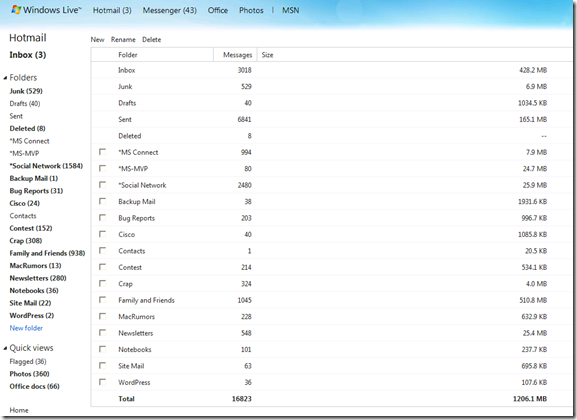The width and height of the screenshot is (577, 420).
Task: Click the Junk folder name in table
Action: (x=125, y=87)
